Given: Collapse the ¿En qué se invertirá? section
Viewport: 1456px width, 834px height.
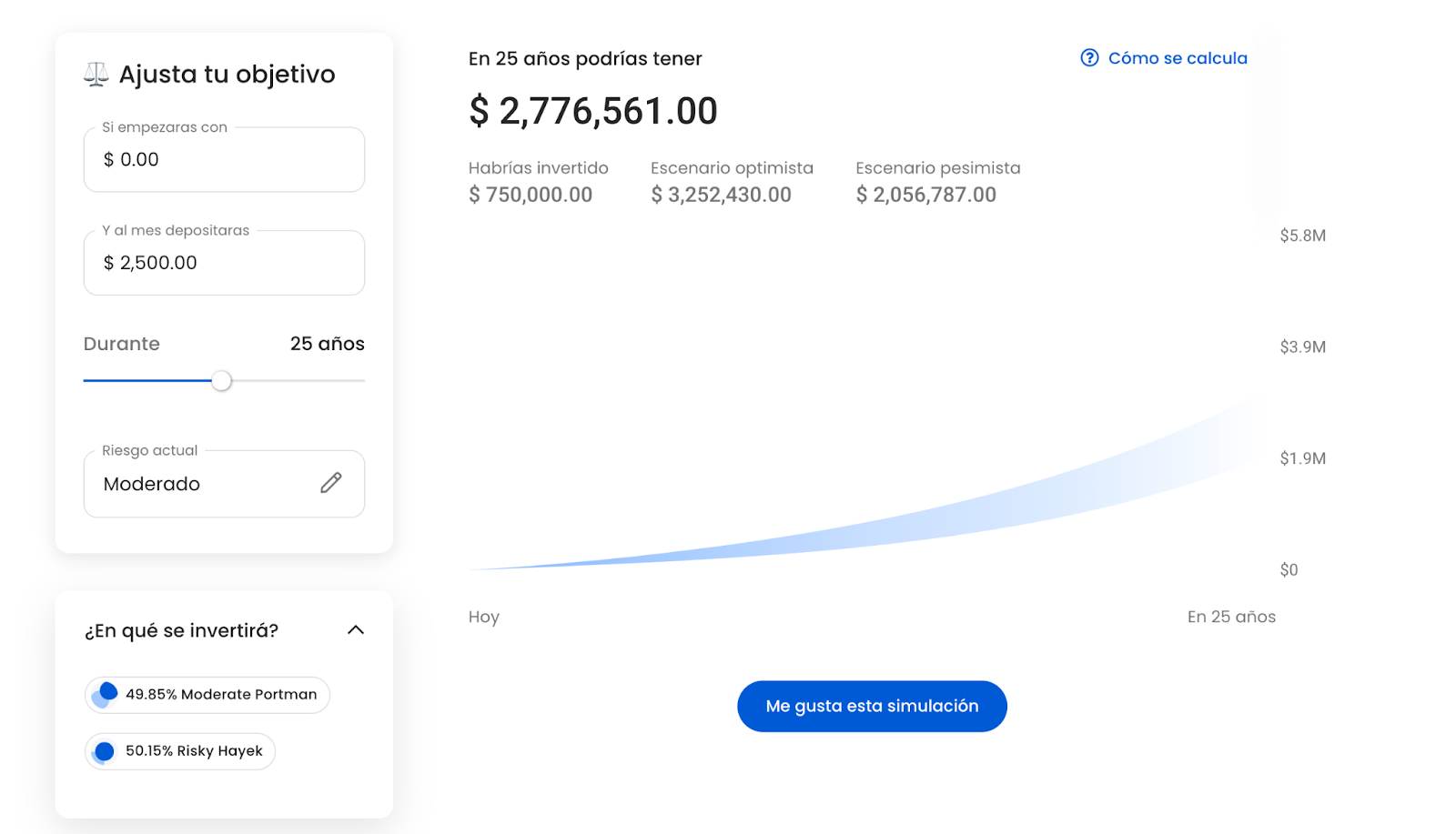Looking at the screenshot, I should pos(356,630).
